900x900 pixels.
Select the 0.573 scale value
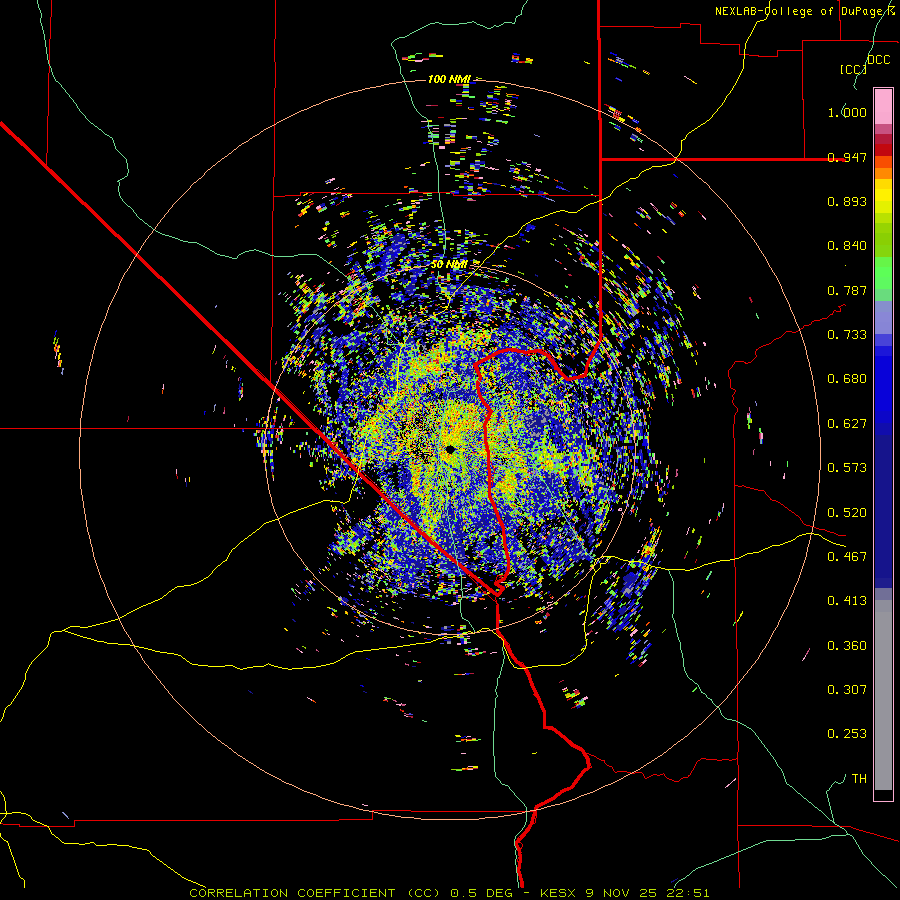pos(847,468)
